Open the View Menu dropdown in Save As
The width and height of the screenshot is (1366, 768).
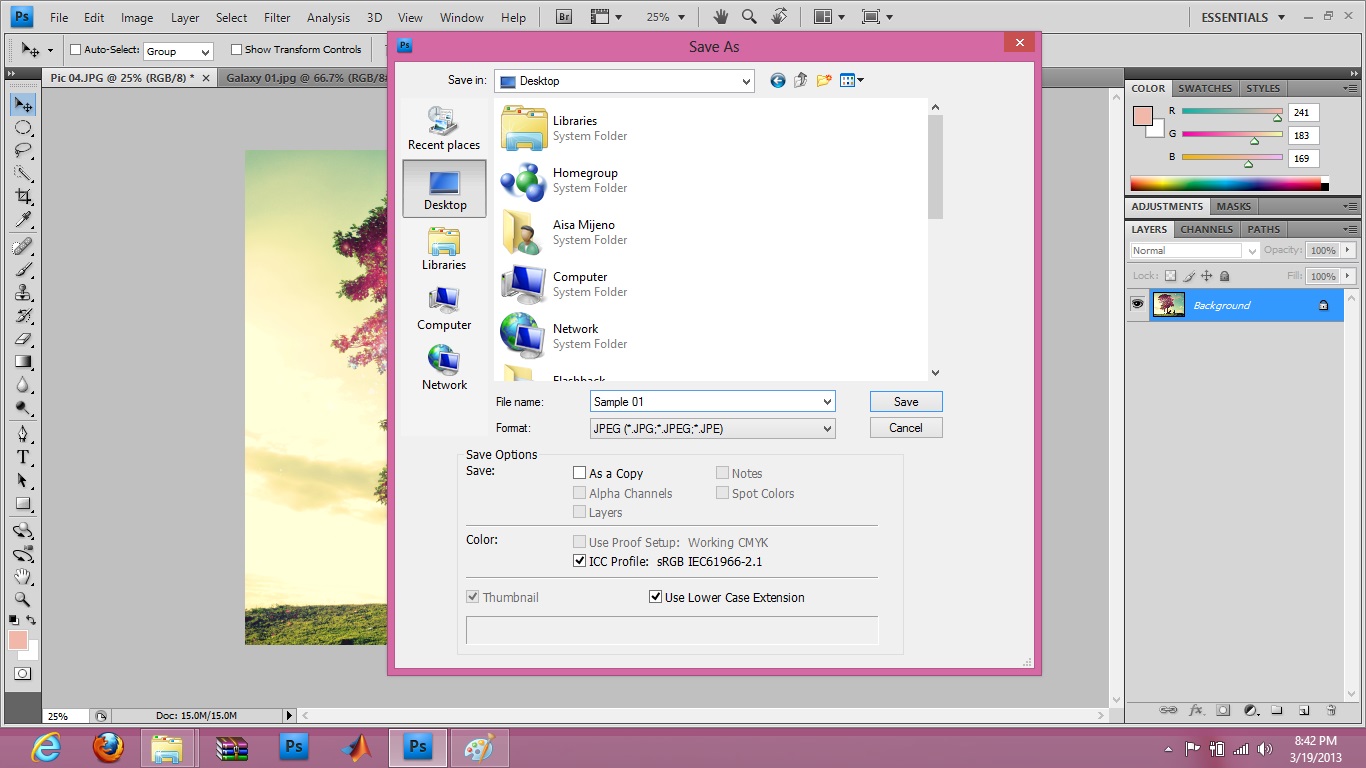[852, 81]
